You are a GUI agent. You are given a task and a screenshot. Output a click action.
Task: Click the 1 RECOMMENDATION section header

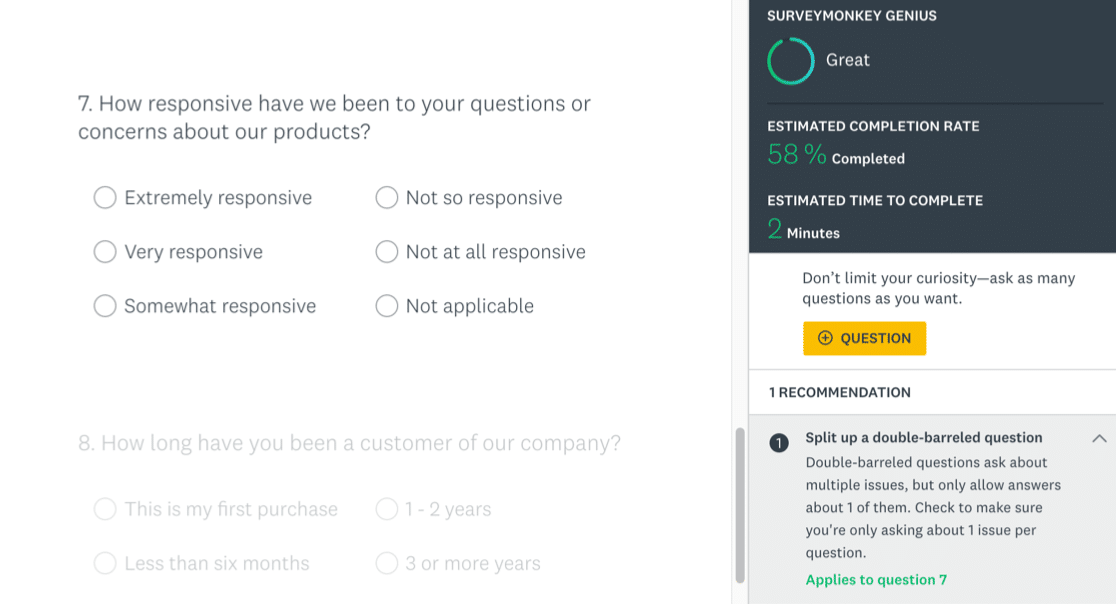(840, 393)
